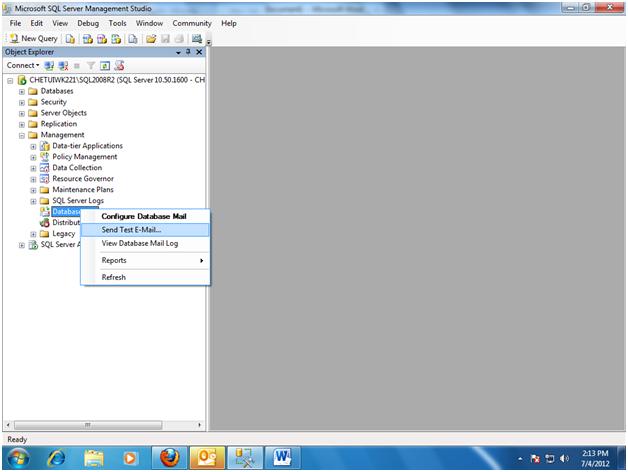Image resolution: width=628 pixels, height=472 pixels.
Task: Open the toolbar options overflow arrow
Action: 209,40
